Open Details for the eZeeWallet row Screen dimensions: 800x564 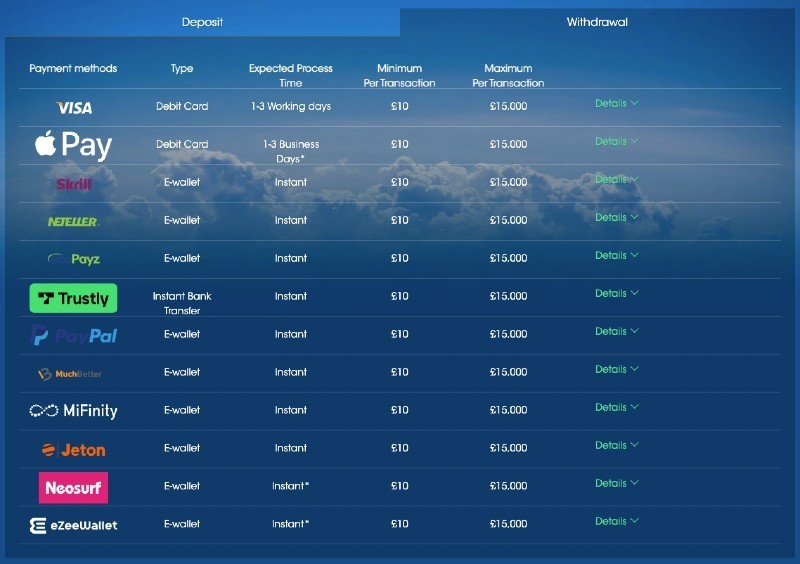click(x=616, y=521)
